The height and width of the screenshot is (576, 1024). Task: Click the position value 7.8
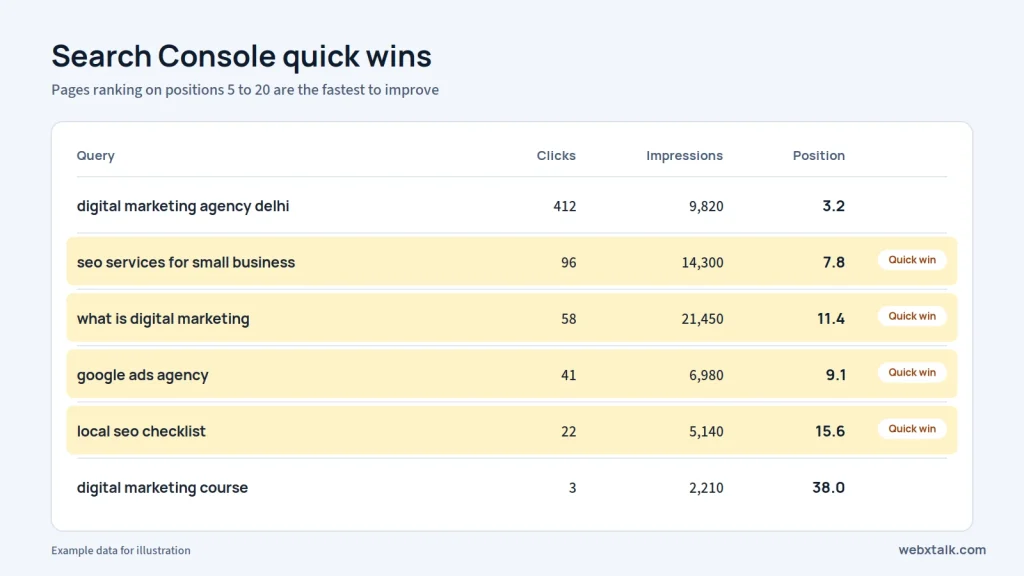point(833,263)
